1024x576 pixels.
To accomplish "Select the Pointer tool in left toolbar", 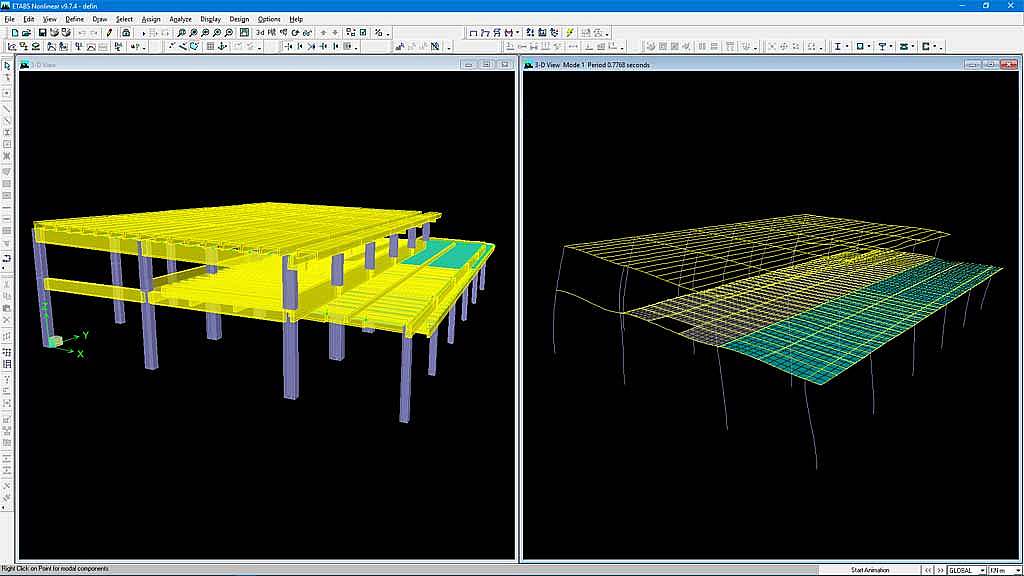I will pyautogui.click(x=7, y=66).
